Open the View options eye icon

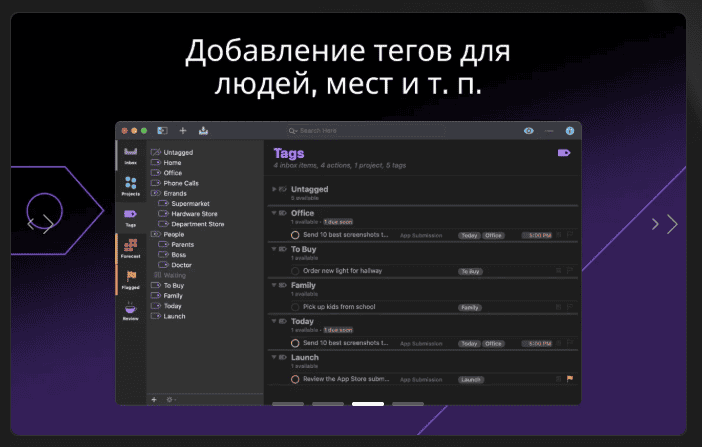pyautogui.click(x=529, y=131)
